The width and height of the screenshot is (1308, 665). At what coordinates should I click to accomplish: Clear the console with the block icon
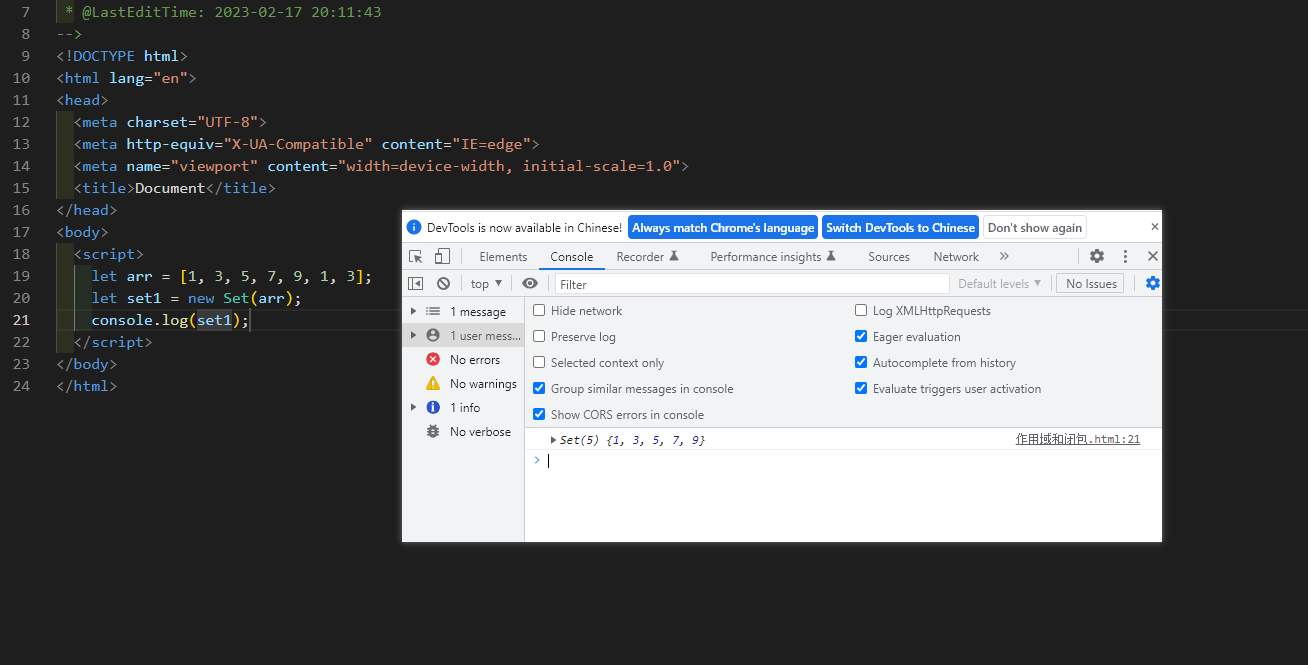click(x=443, y=284)
